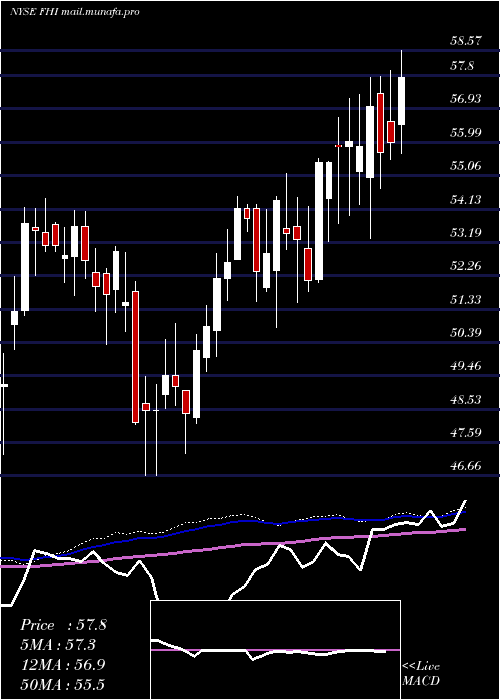Click the 54.13 price axis label

(465, 199)
